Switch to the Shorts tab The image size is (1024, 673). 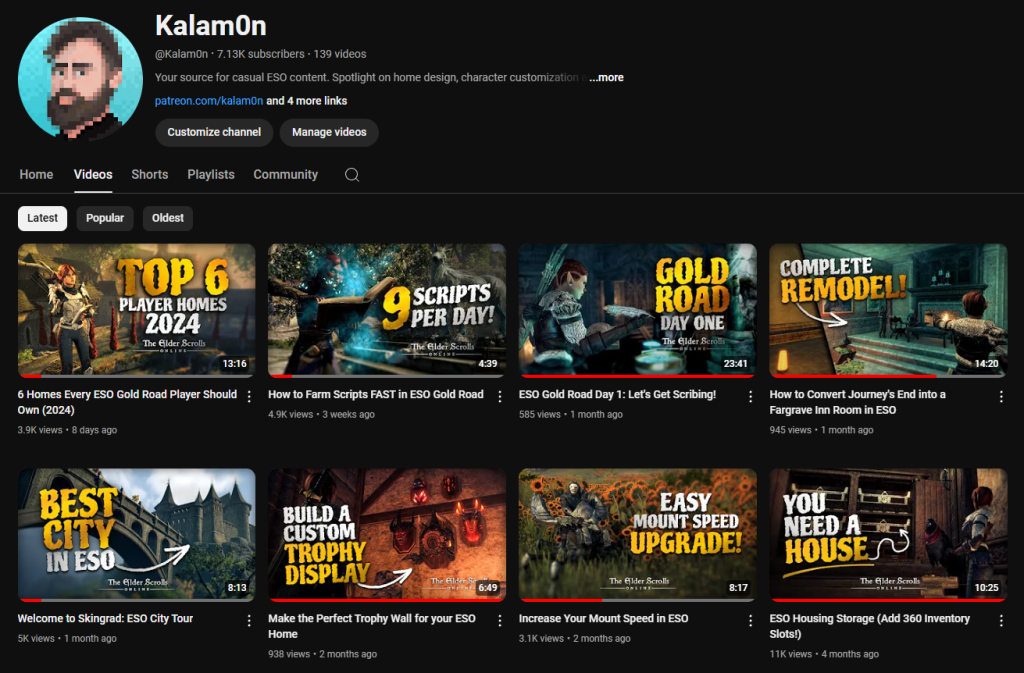[x=149, y=175]
